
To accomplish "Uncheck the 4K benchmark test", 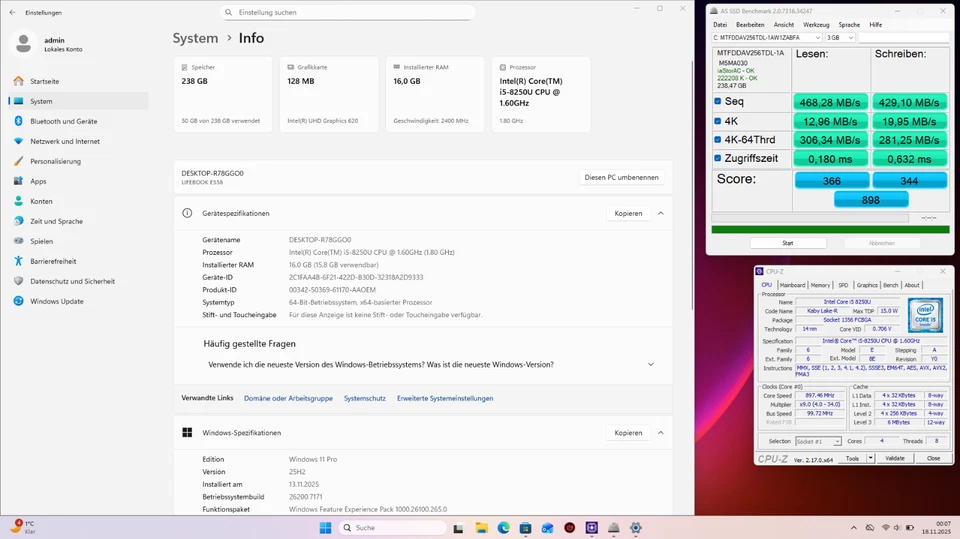I will point(718,121).
